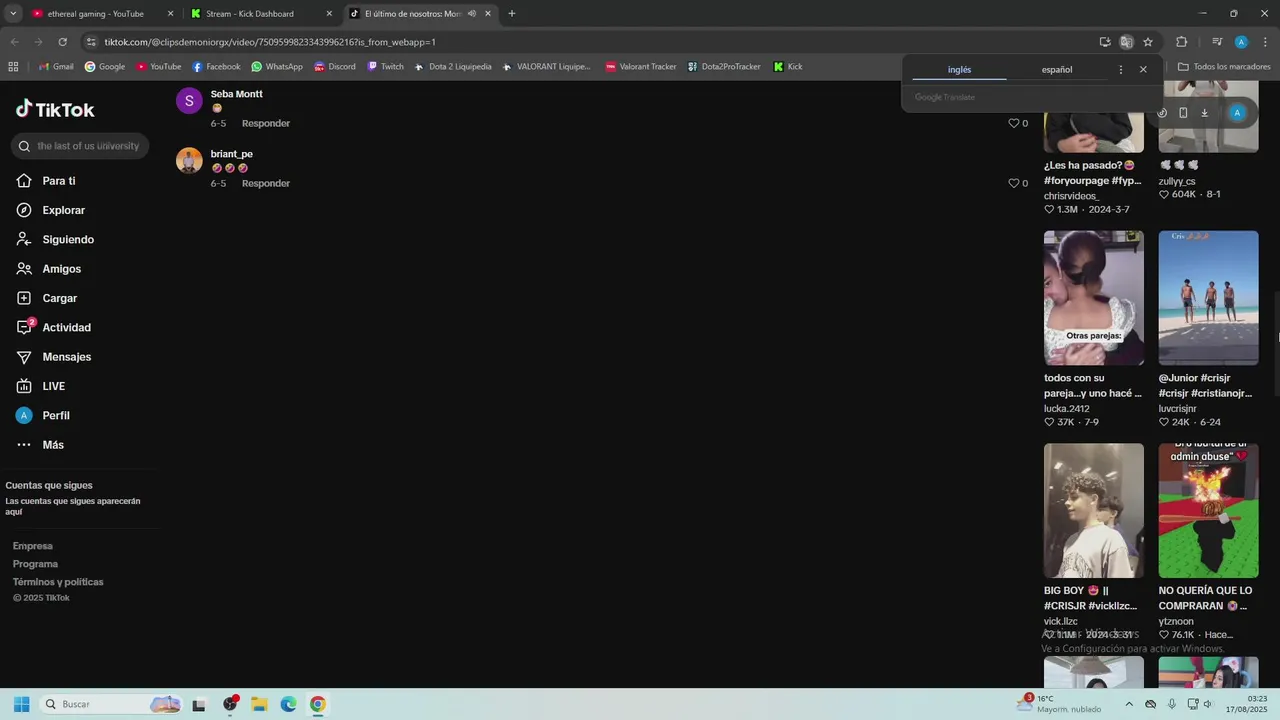This screenshot has width=1280, height=720.
Task: Open Chrome three-dot menu
Action: (1265, 42)
